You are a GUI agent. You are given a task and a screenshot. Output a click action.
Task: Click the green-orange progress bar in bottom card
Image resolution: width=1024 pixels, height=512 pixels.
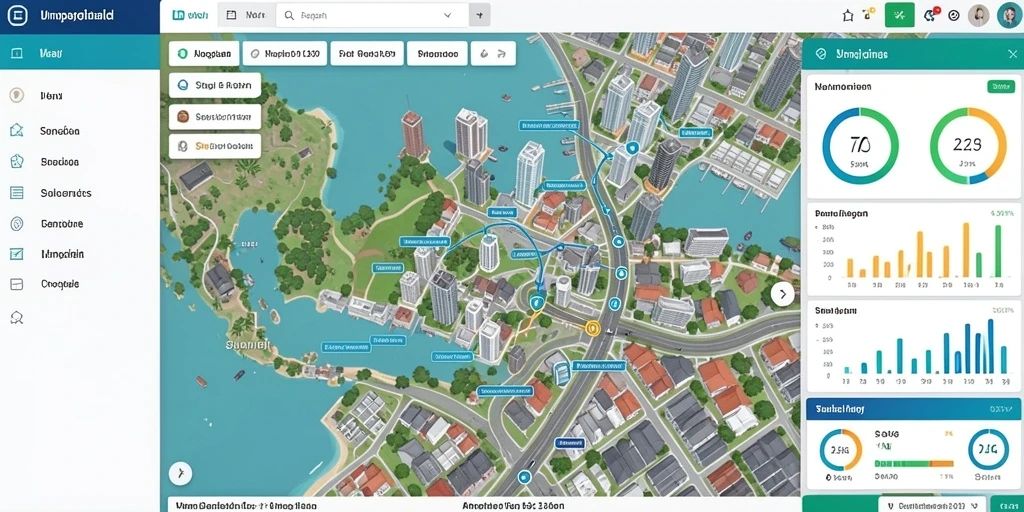coord(913,463)
